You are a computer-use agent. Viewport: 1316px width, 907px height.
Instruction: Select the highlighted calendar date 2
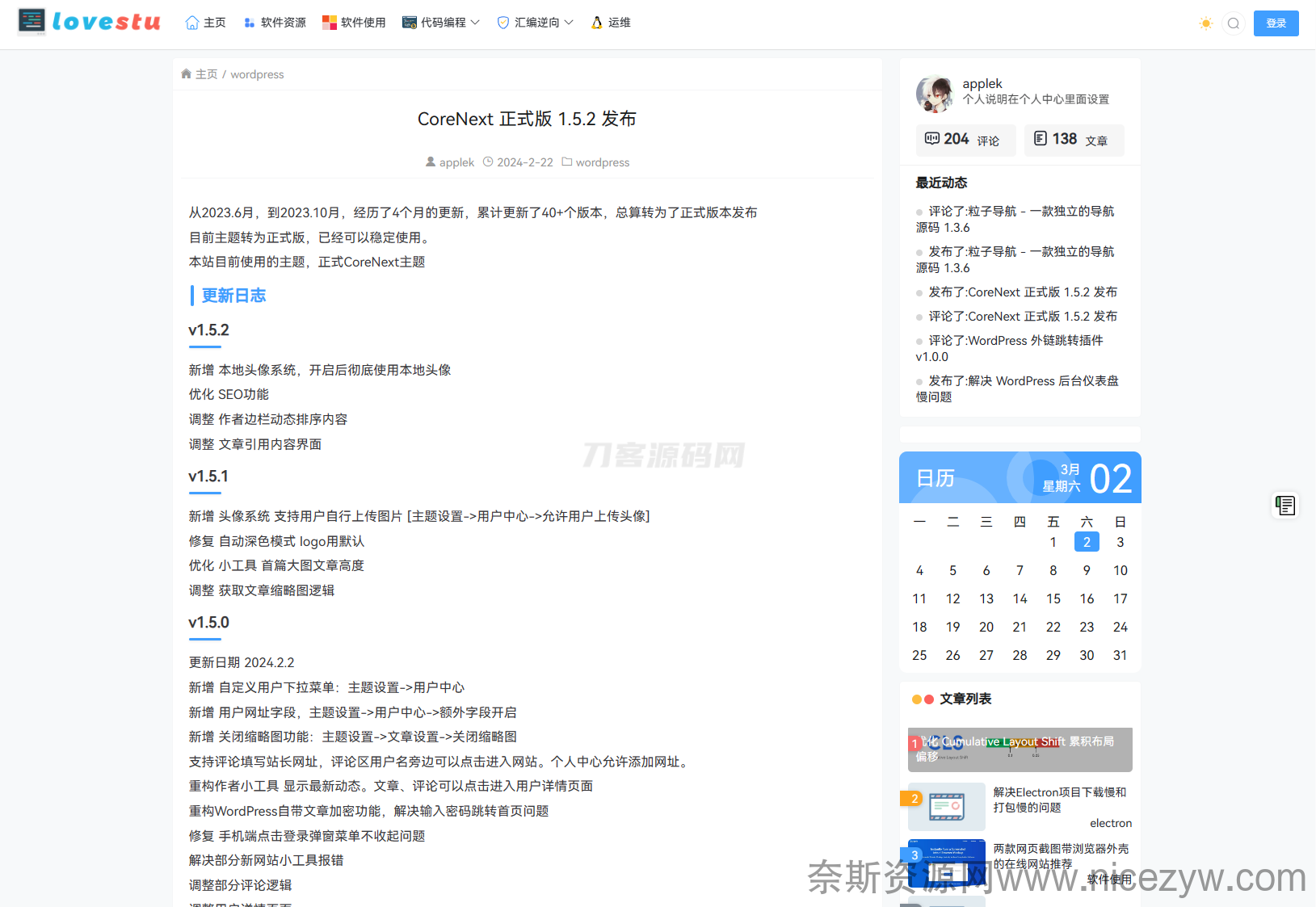coord(1087,542)
